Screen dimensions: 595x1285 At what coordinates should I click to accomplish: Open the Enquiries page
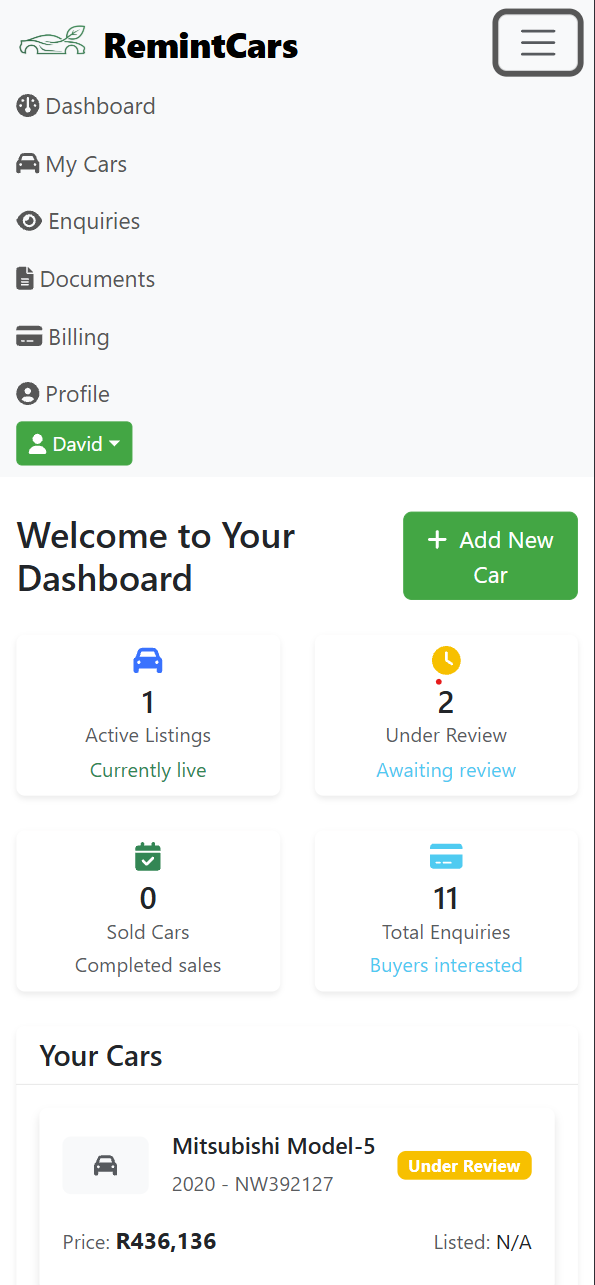pos(78,221)
